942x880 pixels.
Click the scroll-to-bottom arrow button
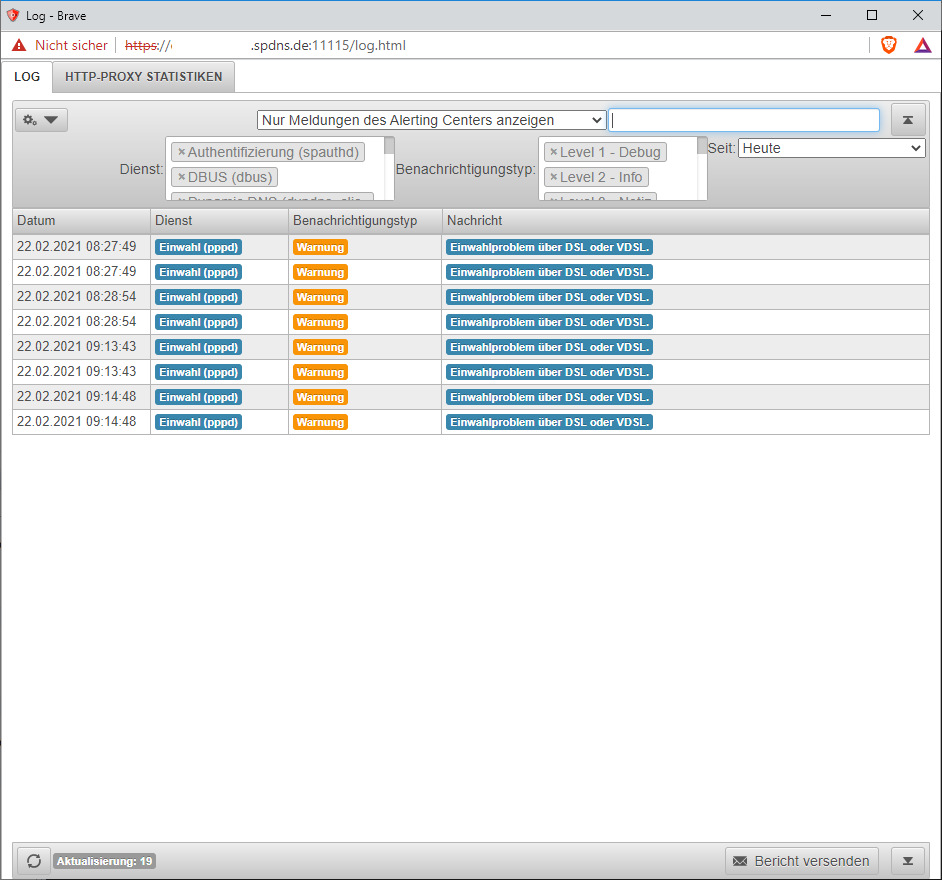(908, 861)
